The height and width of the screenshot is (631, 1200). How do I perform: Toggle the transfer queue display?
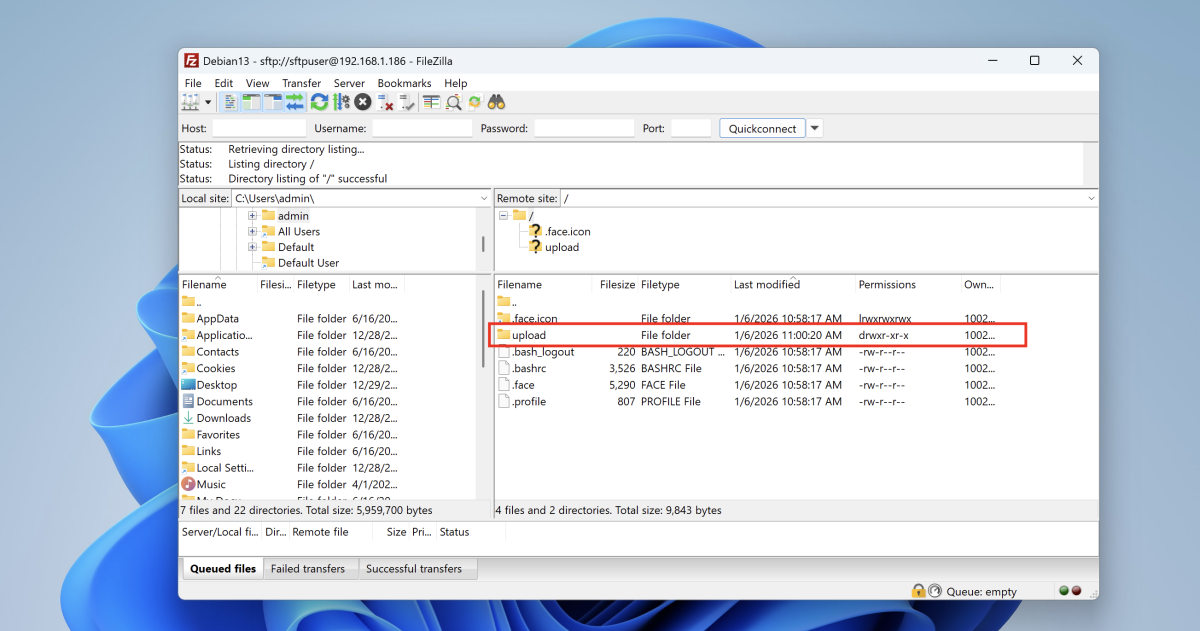pyautogui.click(x=295, y=102)
